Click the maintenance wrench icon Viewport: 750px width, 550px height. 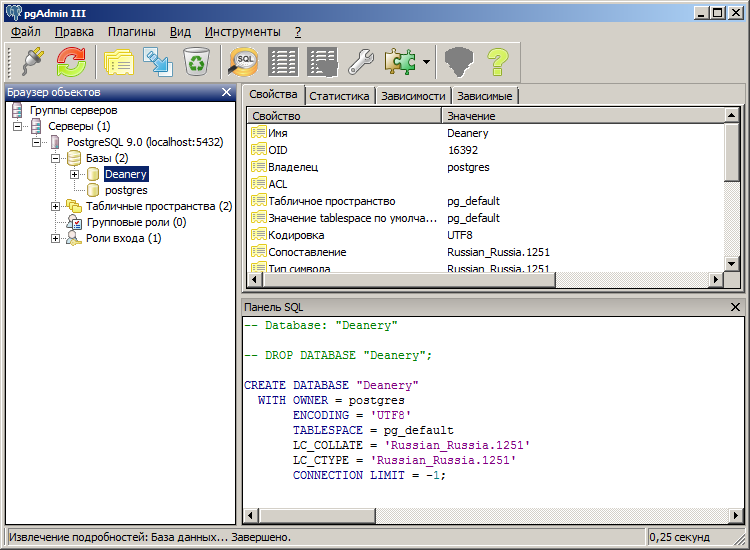click(x=361, y=62)
